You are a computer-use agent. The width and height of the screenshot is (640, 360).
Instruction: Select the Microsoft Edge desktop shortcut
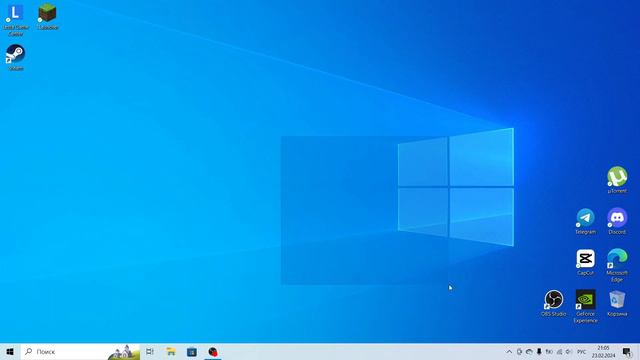tap(617, 265)
